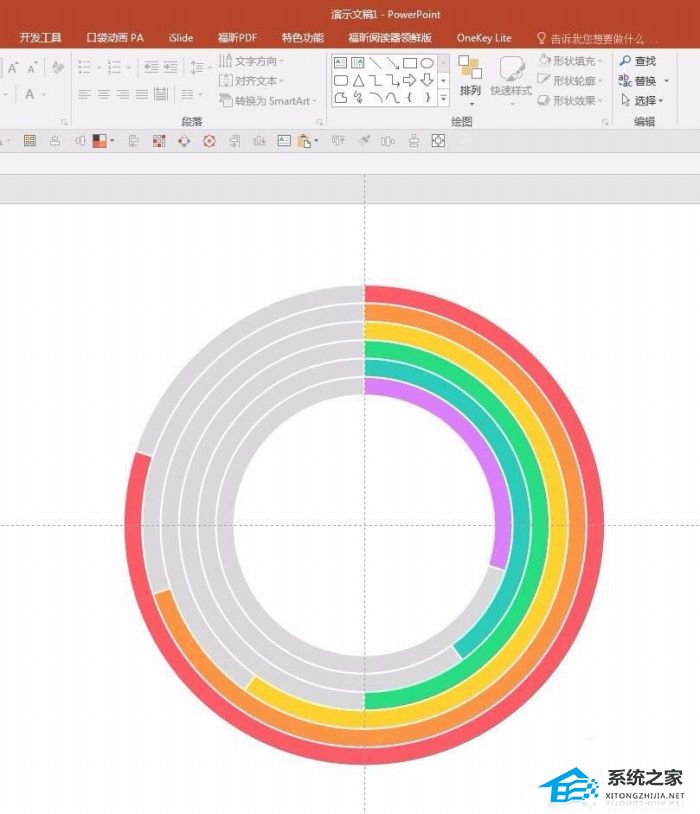Expand the shapes gallery more arrow
The image size is (700, 814).
(443, 98)
